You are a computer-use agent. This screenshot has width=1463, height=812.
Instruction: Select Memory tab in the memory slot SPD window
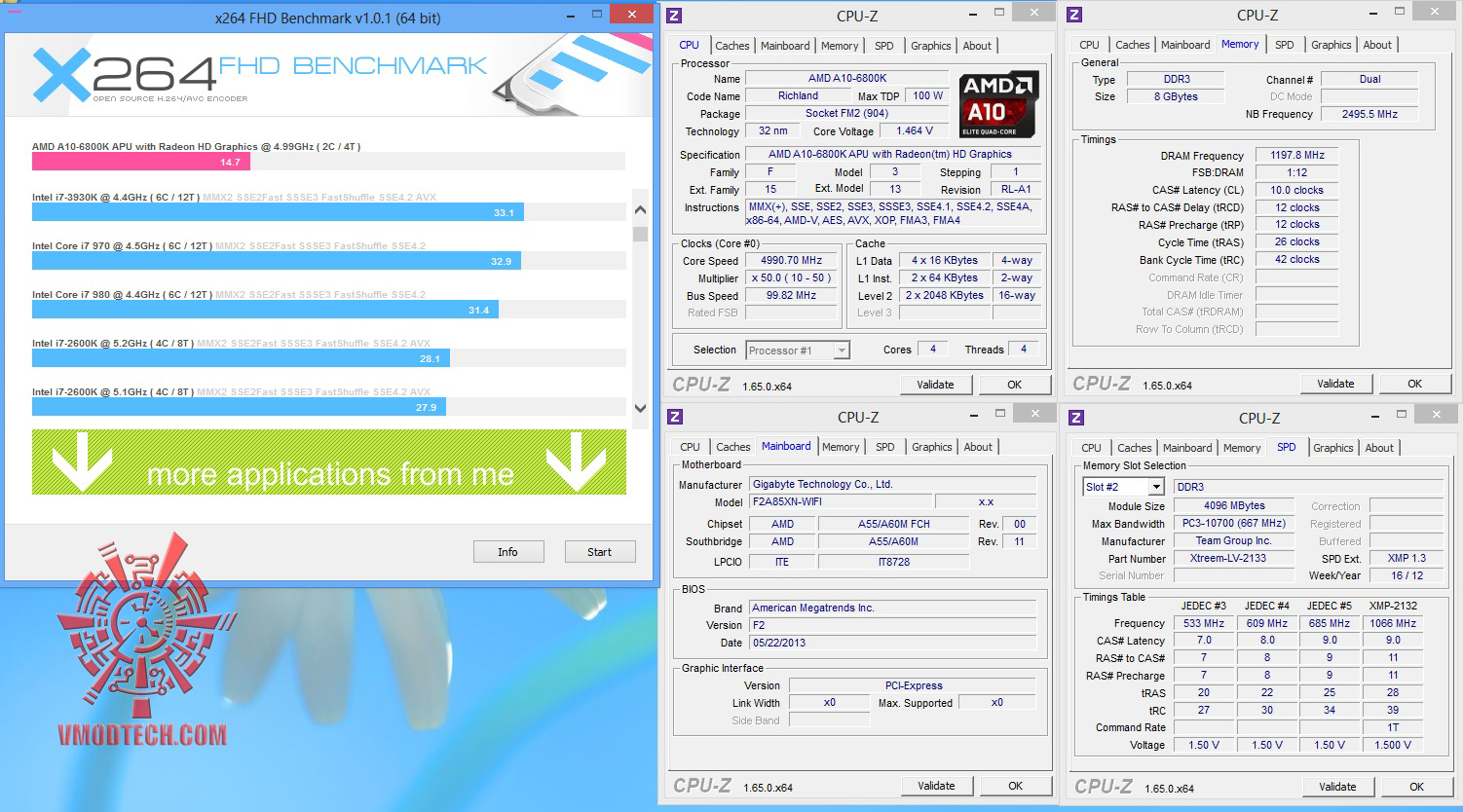pyautogui.click(x=1242, y=448)
